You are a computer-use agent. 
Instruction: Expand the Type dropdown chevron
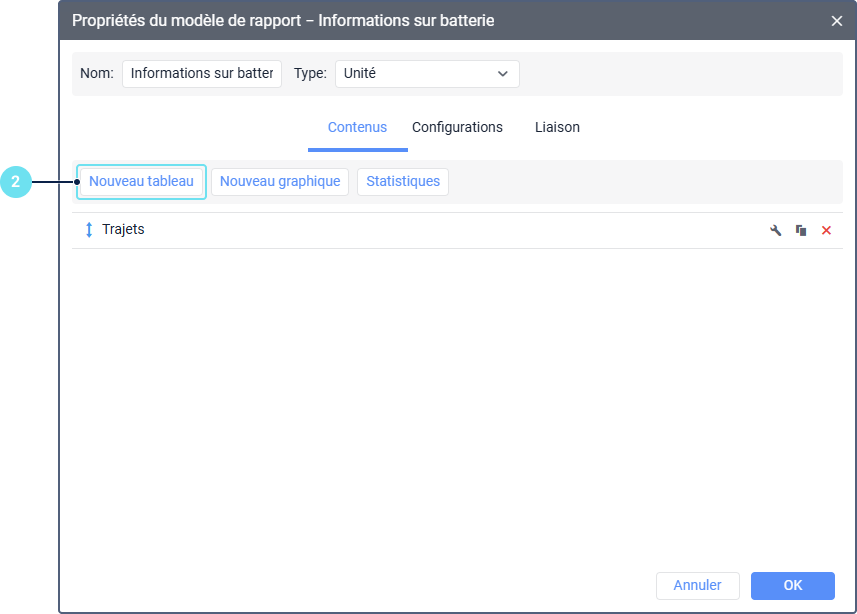503,73
